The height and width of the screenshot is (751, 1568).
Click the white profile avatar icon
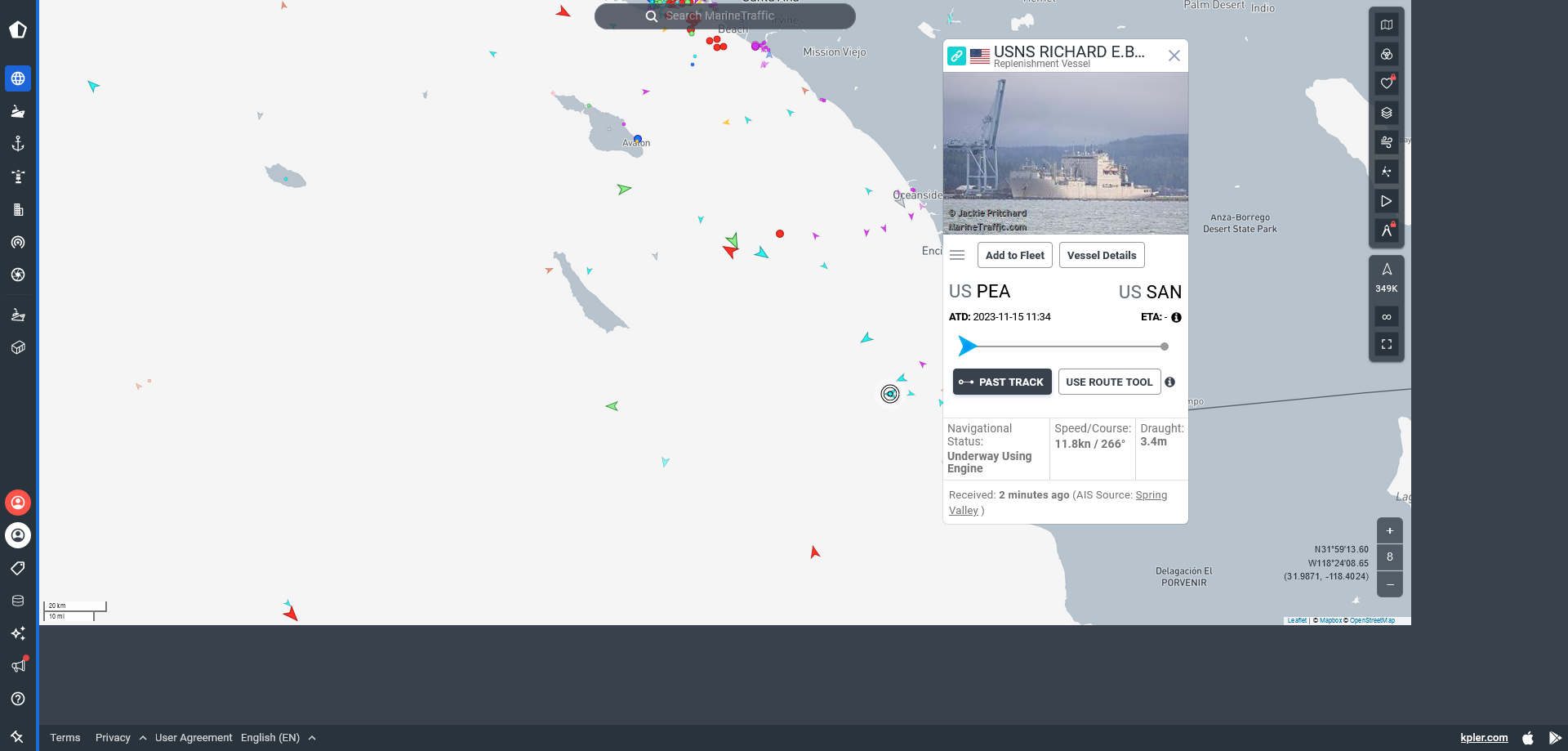tap(18, 535)
